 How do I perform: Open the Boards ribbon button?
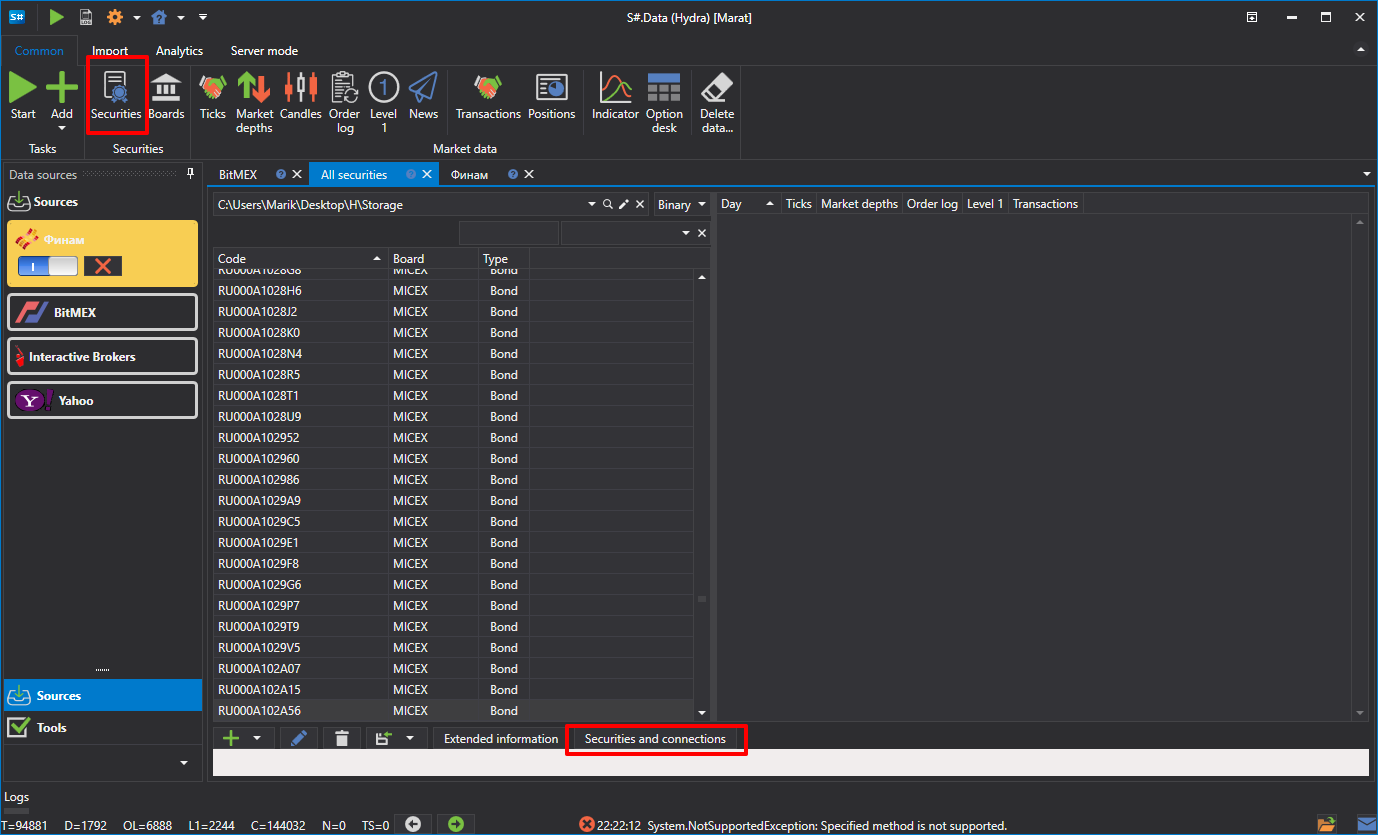point(166,98)
